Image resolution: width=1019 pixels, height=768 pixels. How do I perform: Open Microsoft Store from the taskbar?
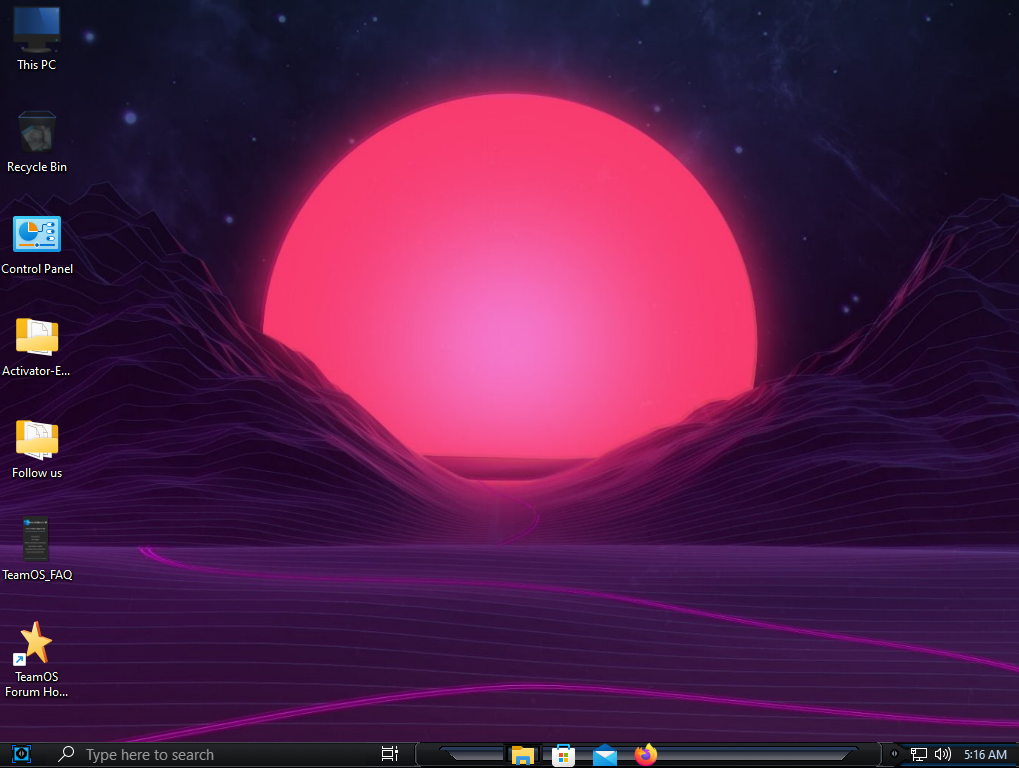click(563, 755)
